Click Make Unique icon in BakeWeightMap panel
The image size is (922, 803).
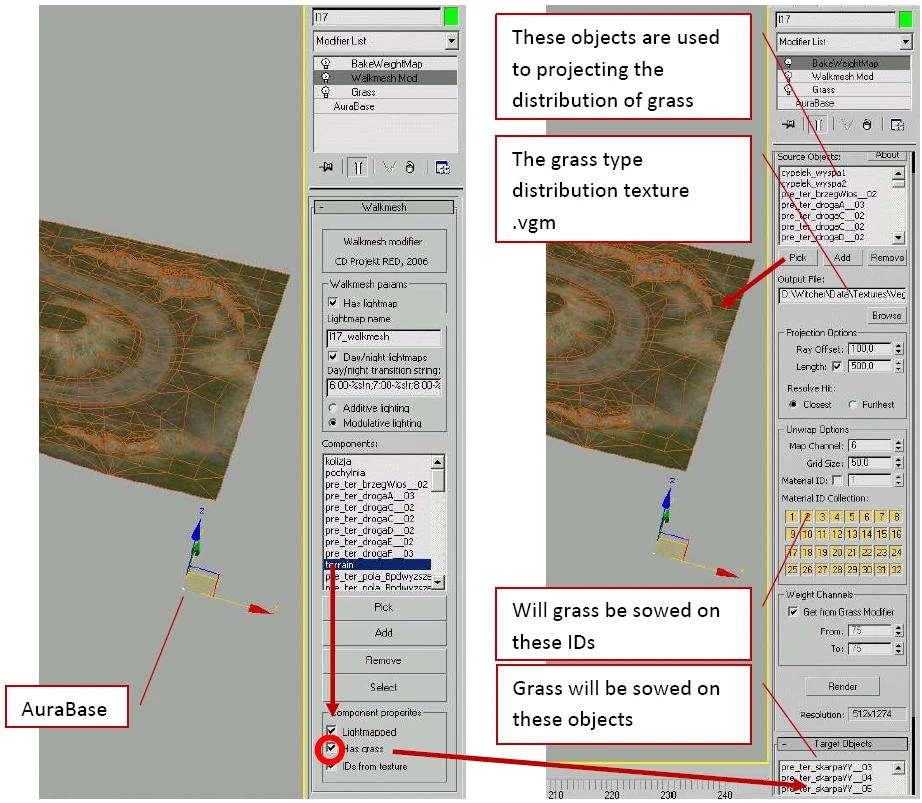click(x=846, y=125)
